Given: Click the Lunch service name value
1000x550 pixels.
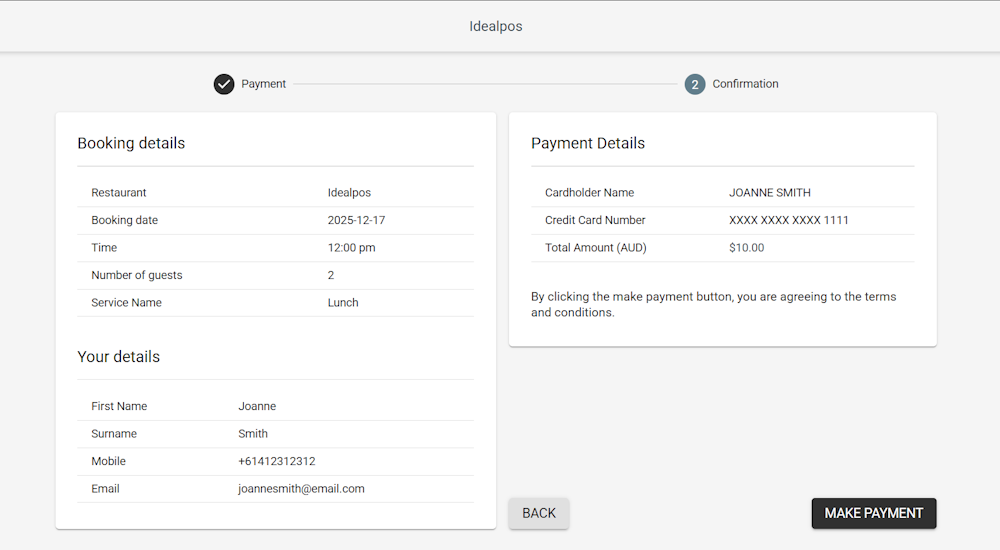Looking at the screenshot, I should [x=343, y=303].
